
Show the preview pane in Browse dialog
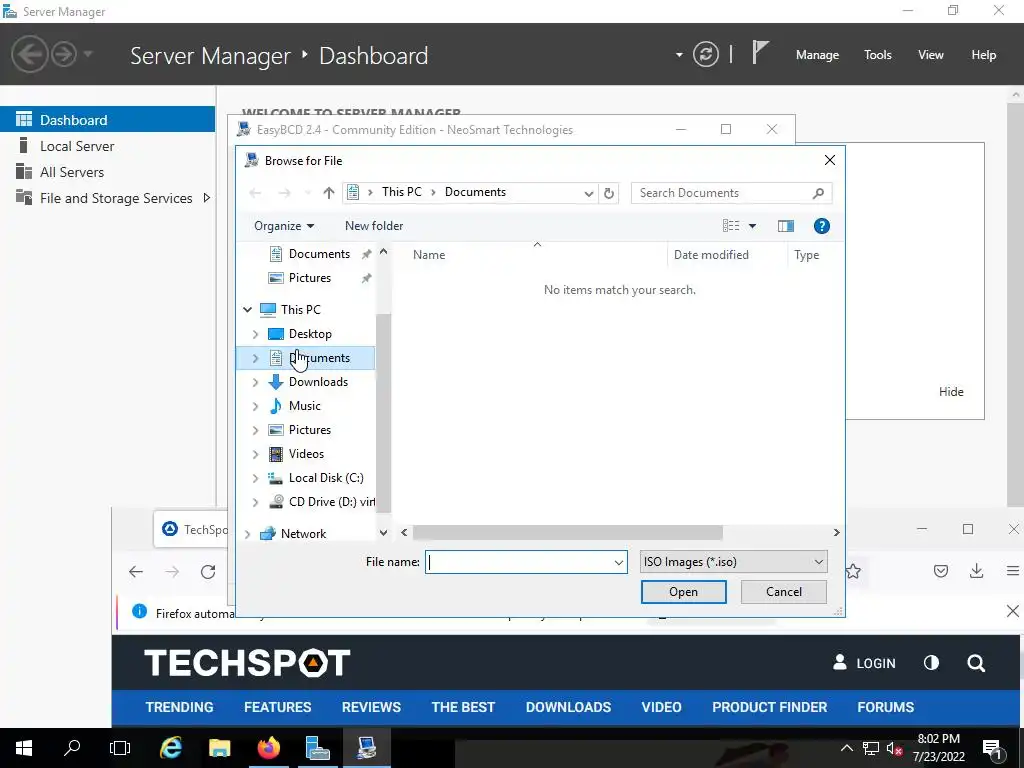786,226
